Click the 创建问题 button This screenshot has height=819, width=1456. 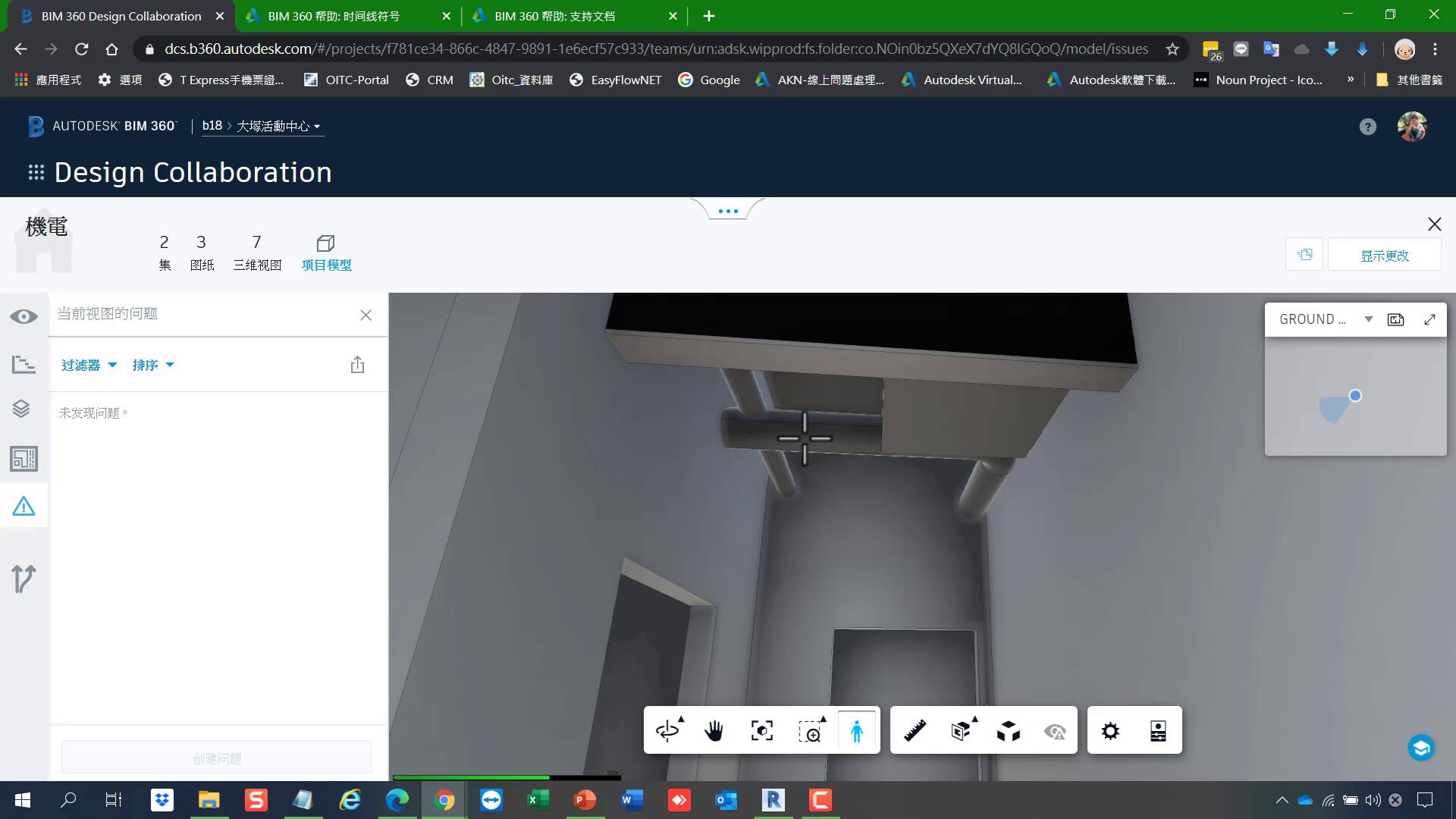217,758
